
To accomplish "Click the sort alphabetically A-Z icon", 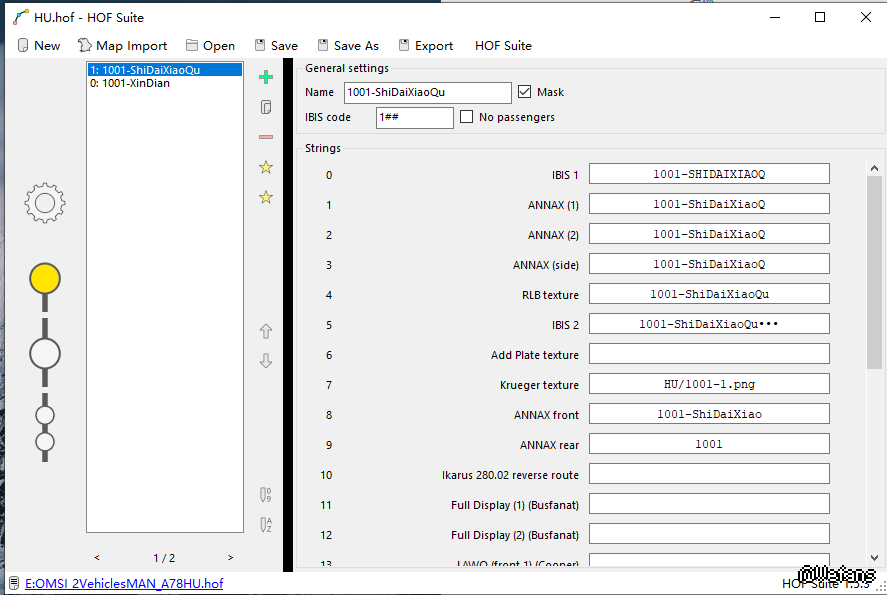I will click(266, 524).
